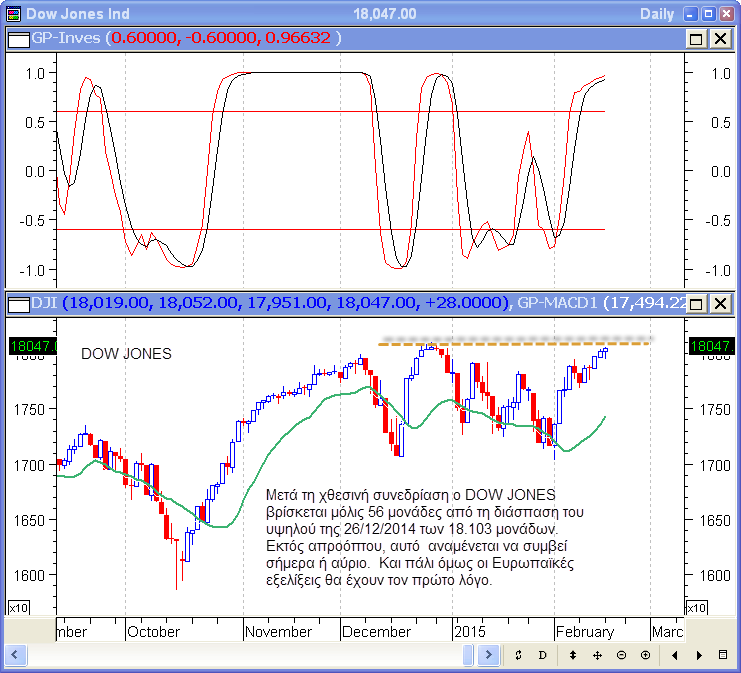This screenshot has height=673, width=741.
Task: Click the left 'x10' scale box
Action: (x=19, y=607)
